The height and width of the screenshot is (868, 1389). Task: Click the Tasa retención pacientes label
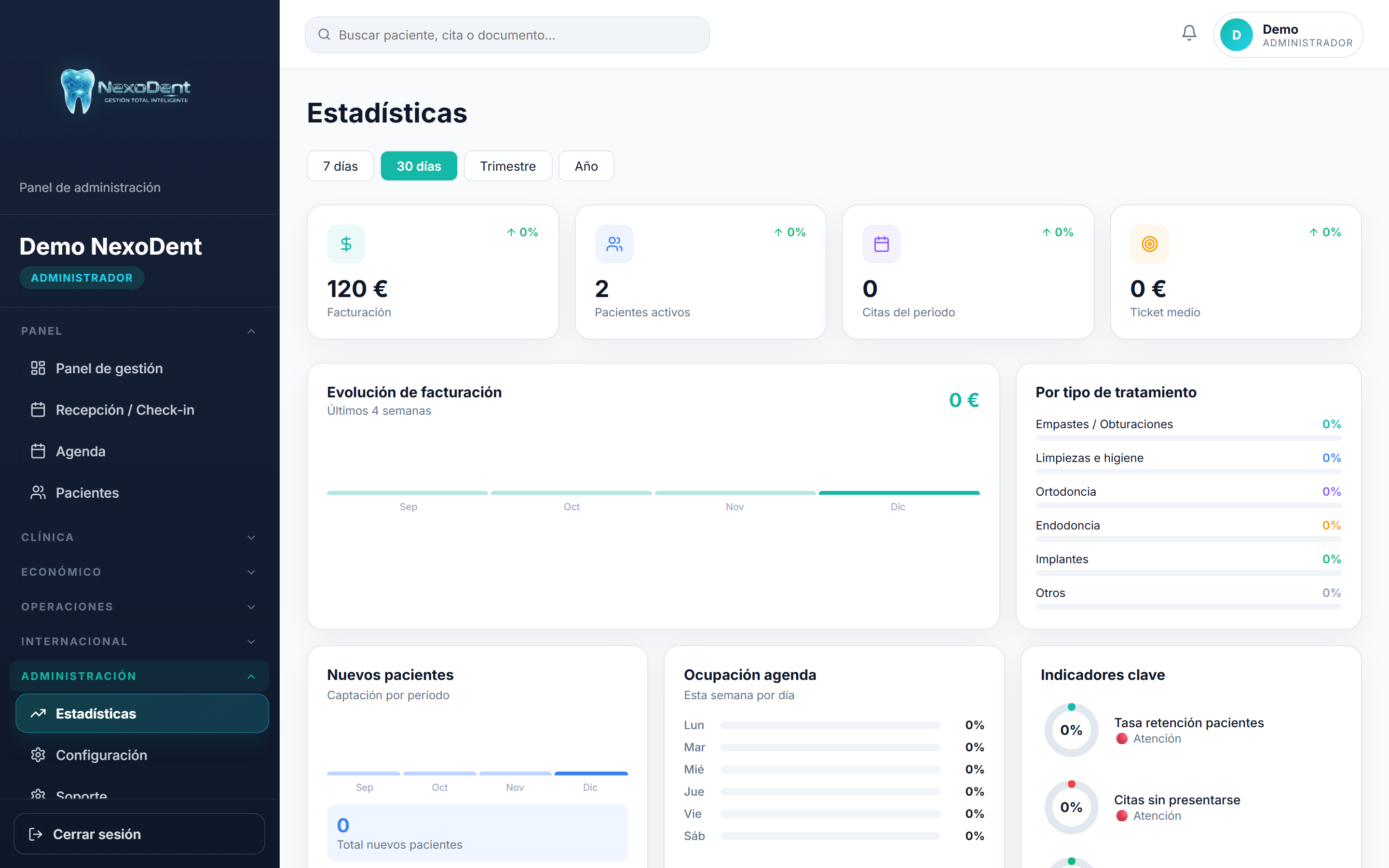1189,723
